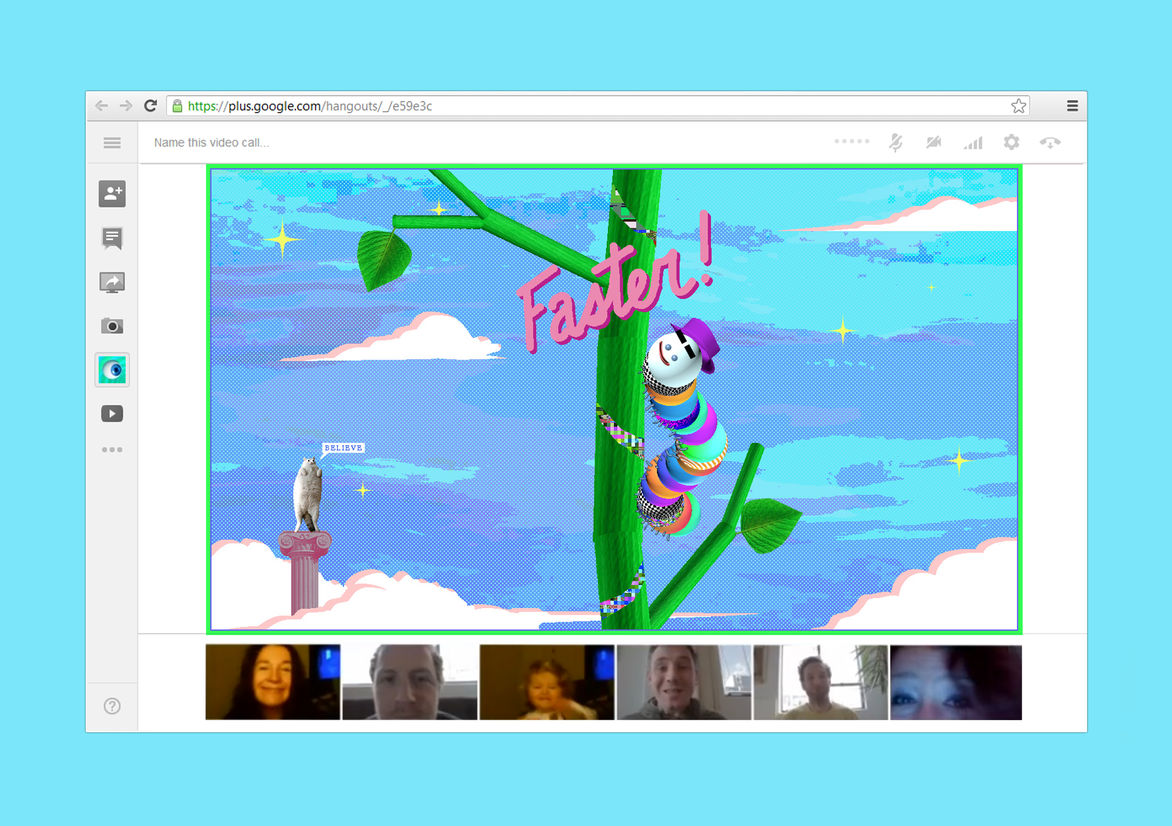Open the chat panel icon

(x=112, y=238)
